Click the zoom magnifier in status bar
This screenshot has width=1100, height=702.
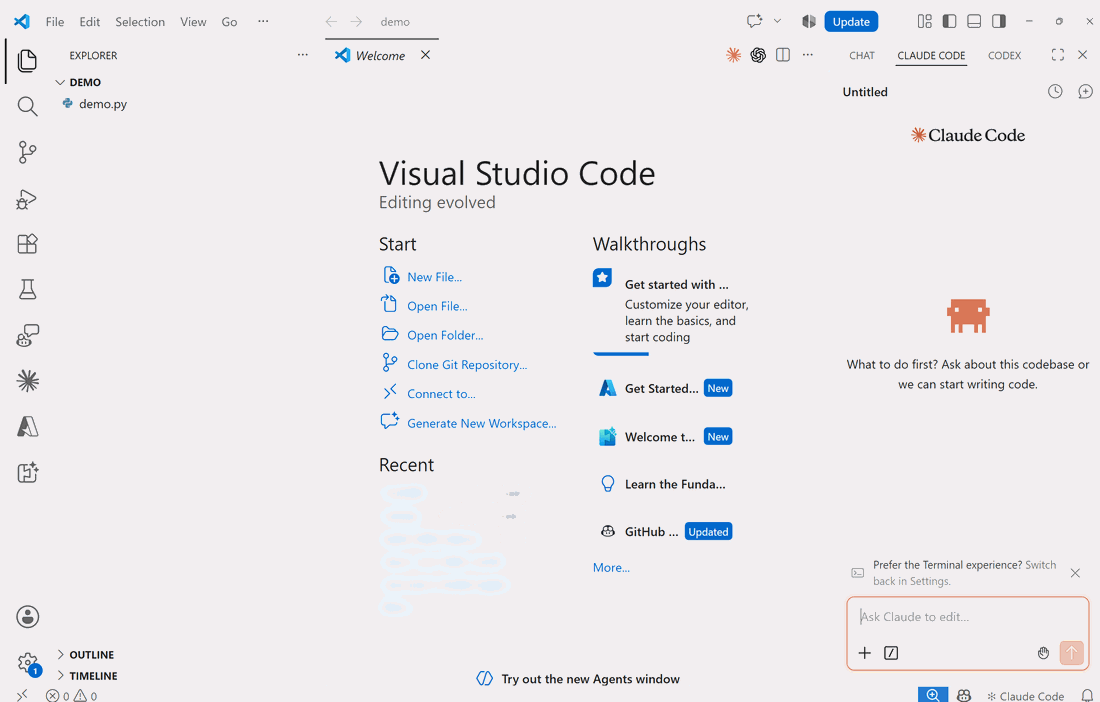click(932, 695)
